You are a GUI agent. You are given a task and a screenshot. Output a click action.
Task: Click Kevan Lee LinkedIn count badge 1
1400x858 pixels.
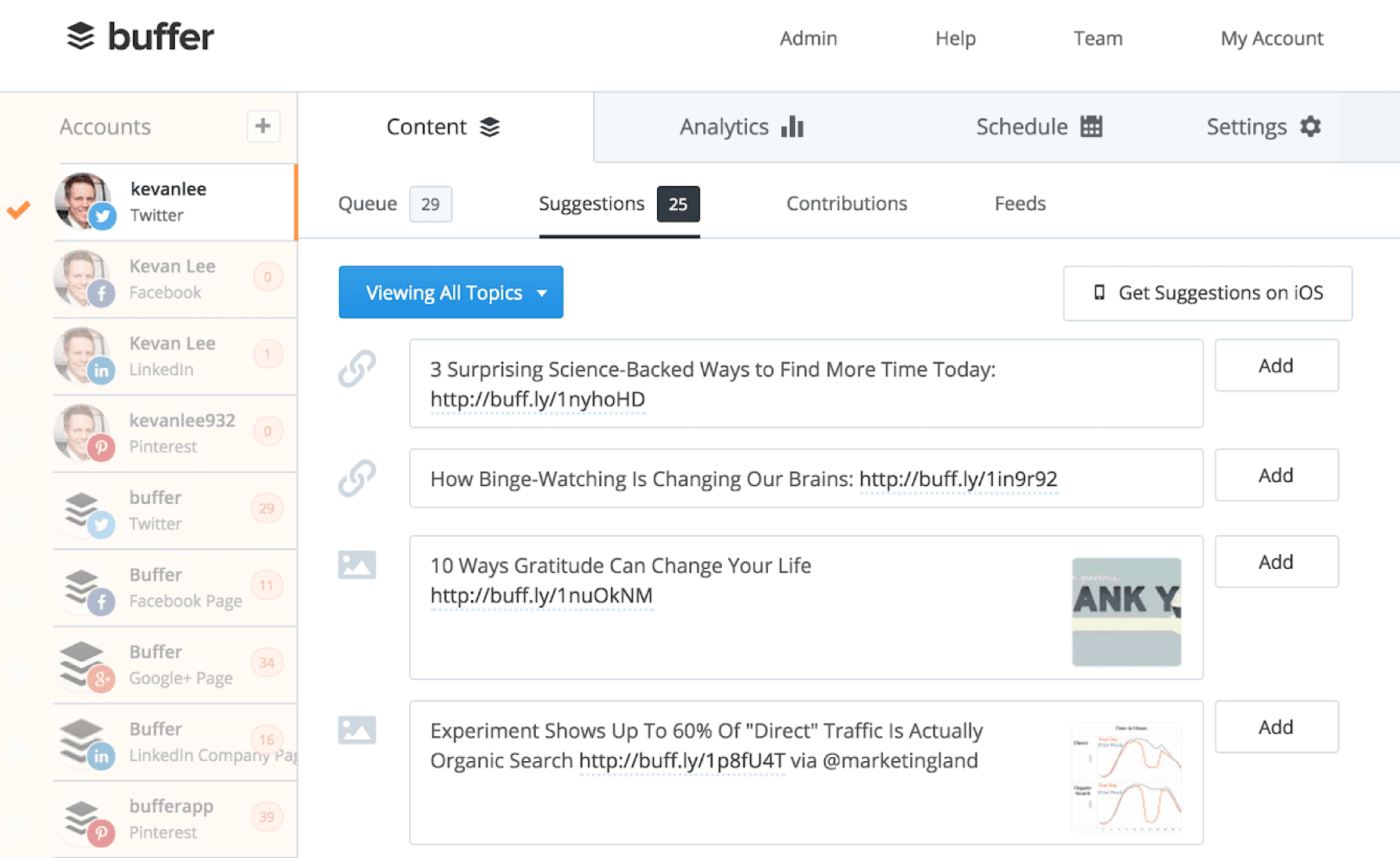pos(267,354)
